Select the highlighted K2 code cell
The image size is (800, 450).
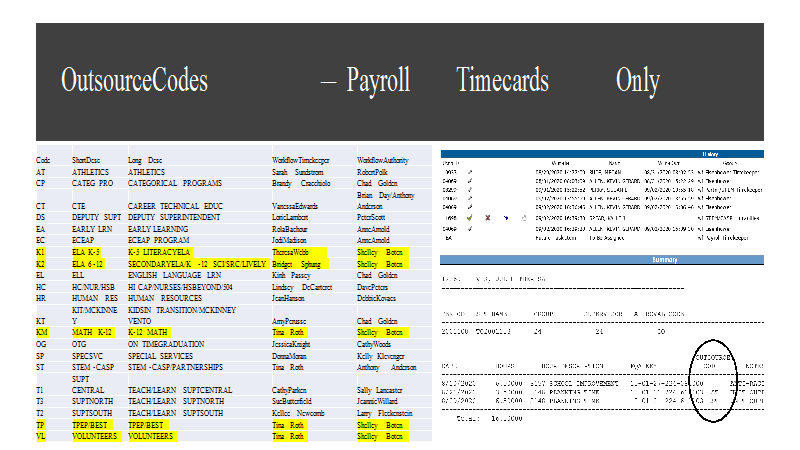(41, 264)
